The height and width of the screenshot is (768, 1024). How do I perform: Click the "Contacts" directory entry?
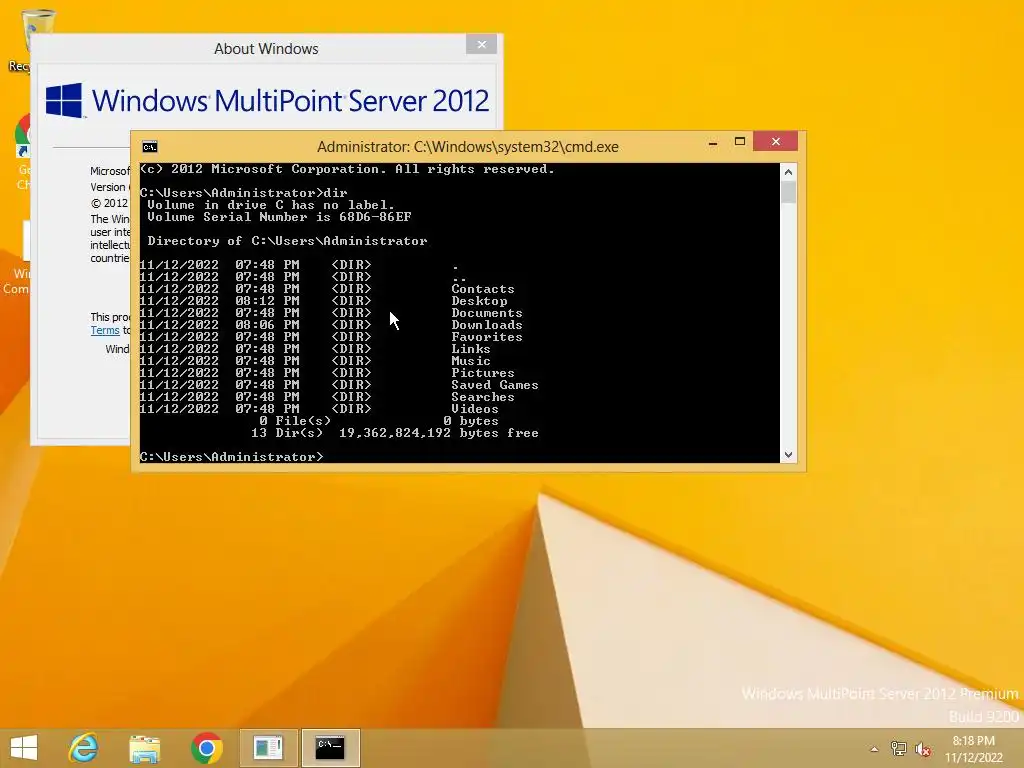[483, 289]
